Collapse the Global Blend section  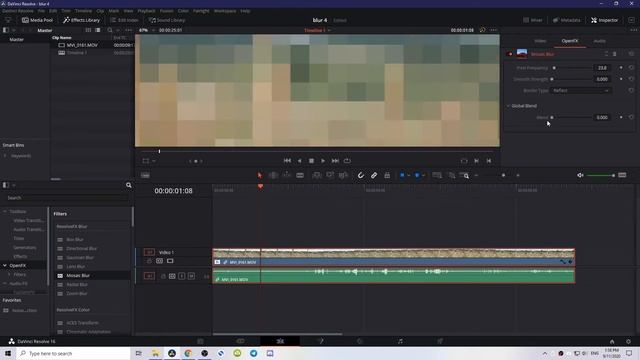click(508, 106)
